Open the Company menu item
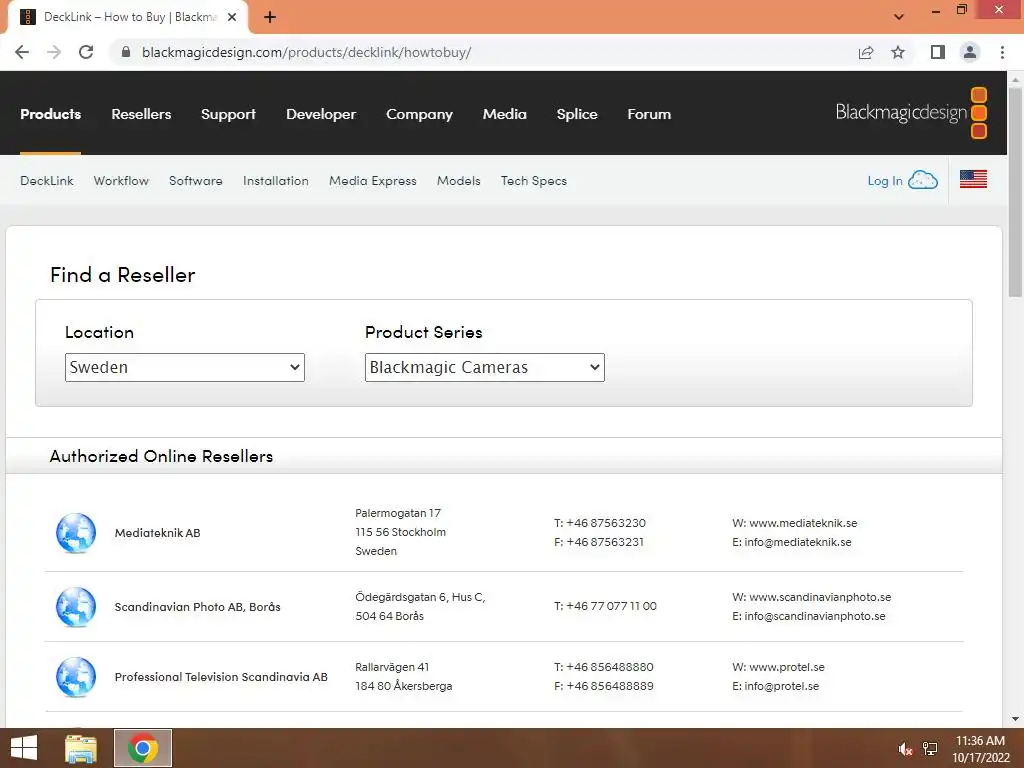This screenshot has width=1024, height=768. click(419, 114)
